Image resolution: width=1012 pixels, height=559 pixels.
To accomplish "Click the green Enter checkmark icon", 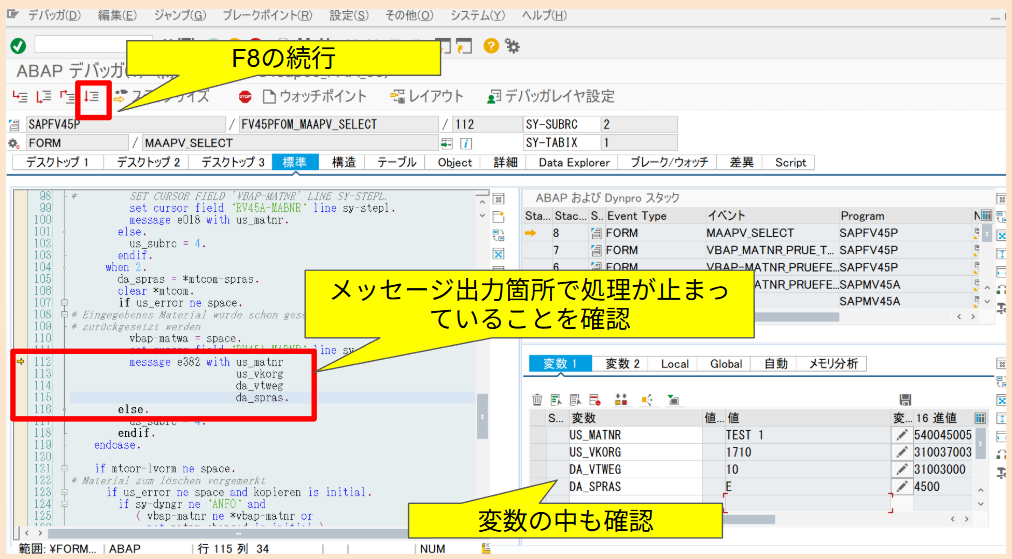I will pos(18,45).
